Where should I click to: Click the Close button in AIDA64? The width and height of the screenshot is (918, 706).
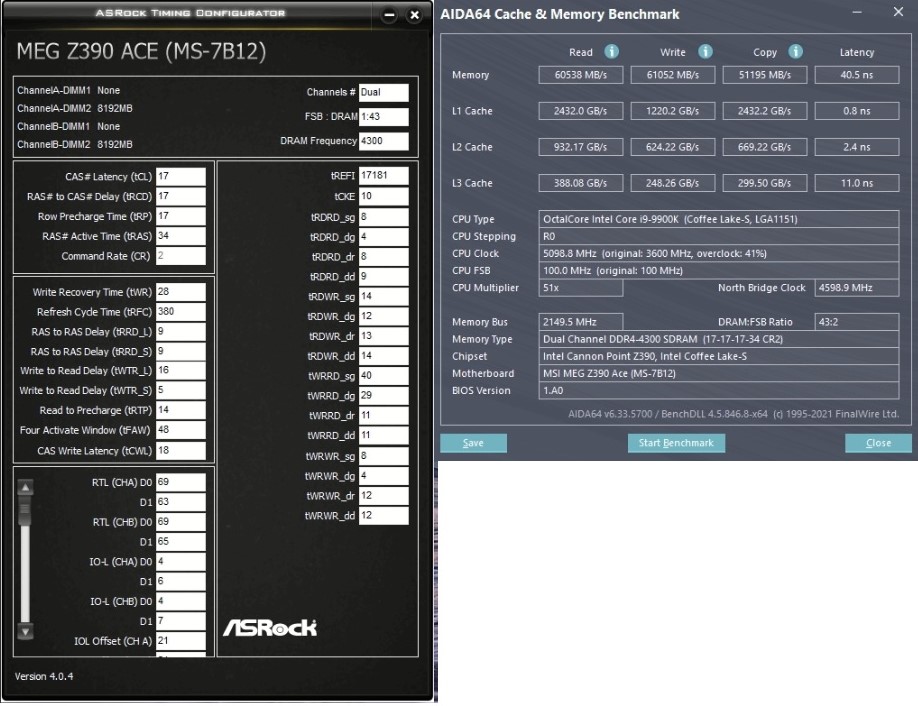click(x=878, y=443)
